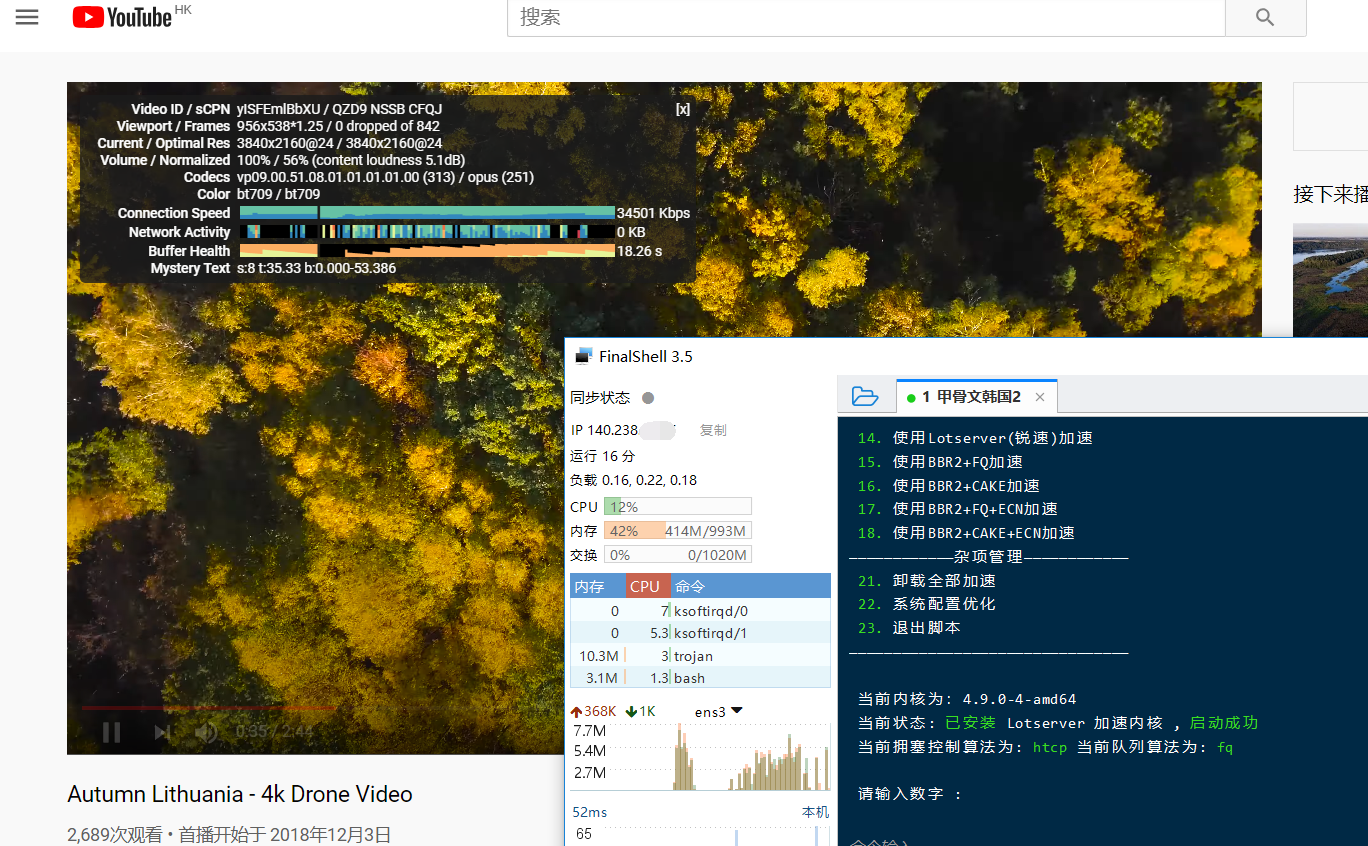The image size is (1368, 846).
Task: Click terminal line 23 退出脚本
Action: pyautogui.click(x=909, y=628)
